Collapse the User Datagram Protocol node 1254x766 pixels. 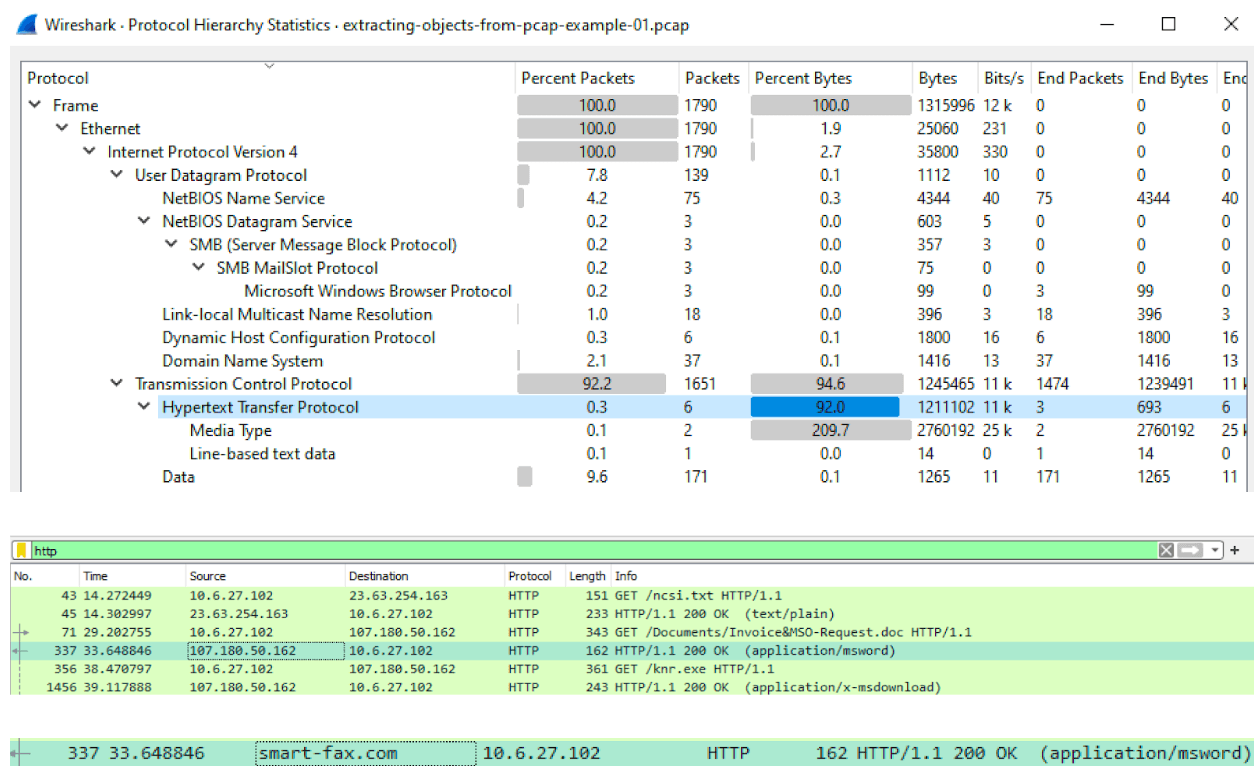pyautogui.click(x=117, y=175)
